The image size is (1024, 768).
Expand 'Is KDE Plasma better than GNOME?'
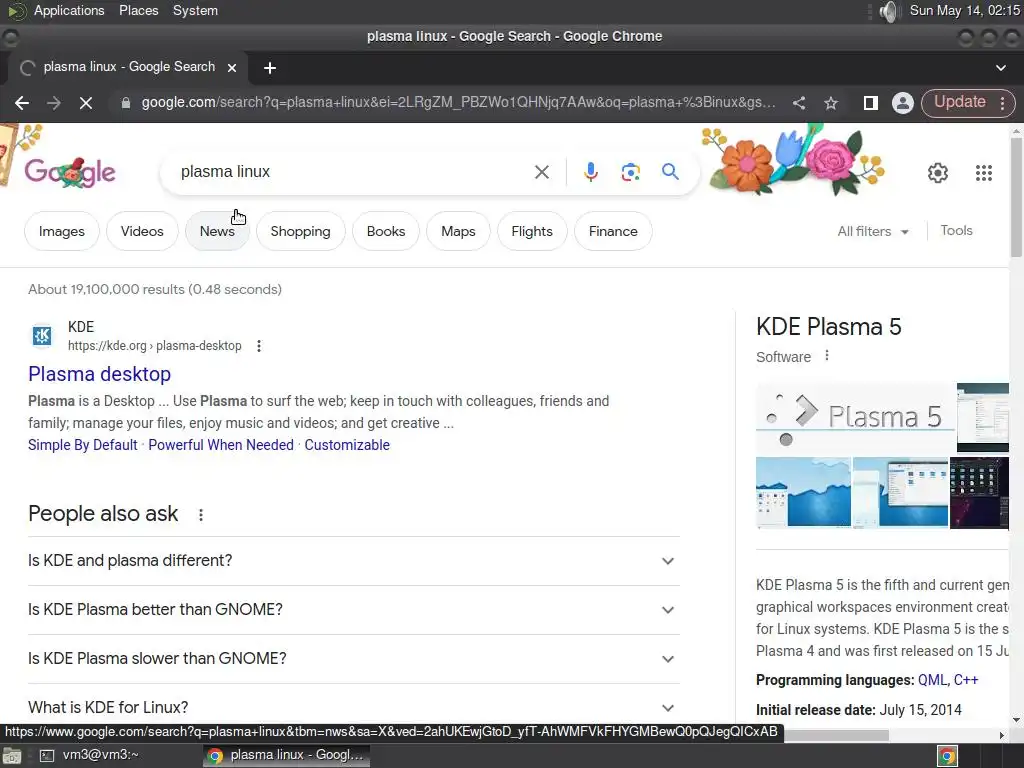(x=353, y=610)
